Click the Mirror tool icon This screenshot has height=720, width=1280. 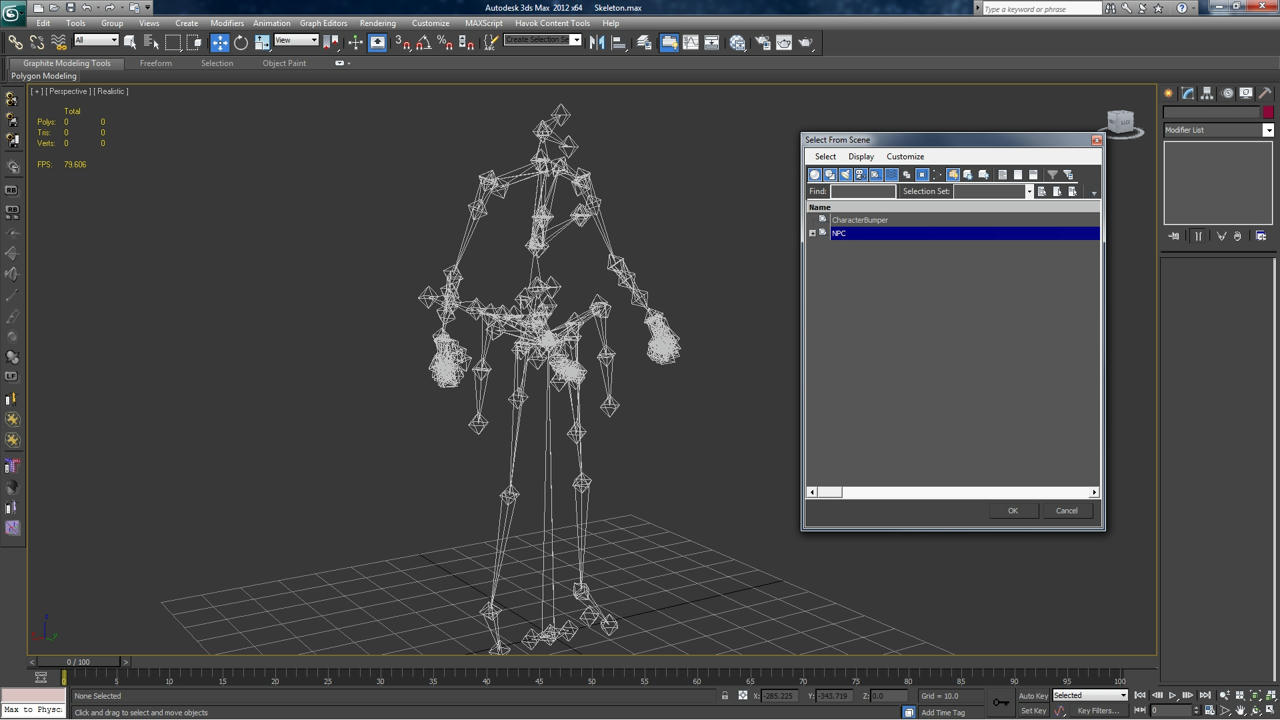(597, 42)
